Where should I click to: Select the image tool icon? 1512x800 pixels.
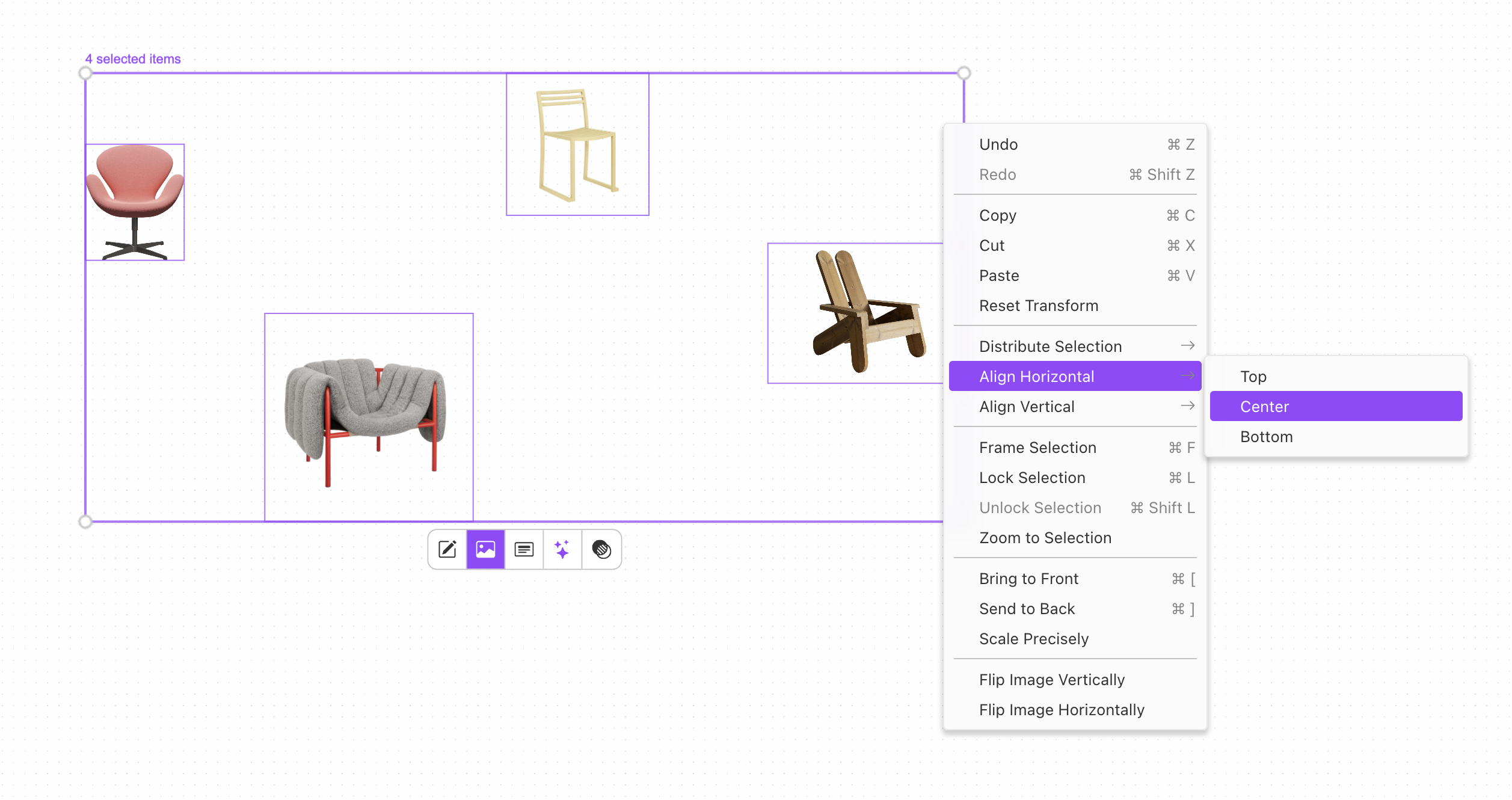(x=485, y=549)
